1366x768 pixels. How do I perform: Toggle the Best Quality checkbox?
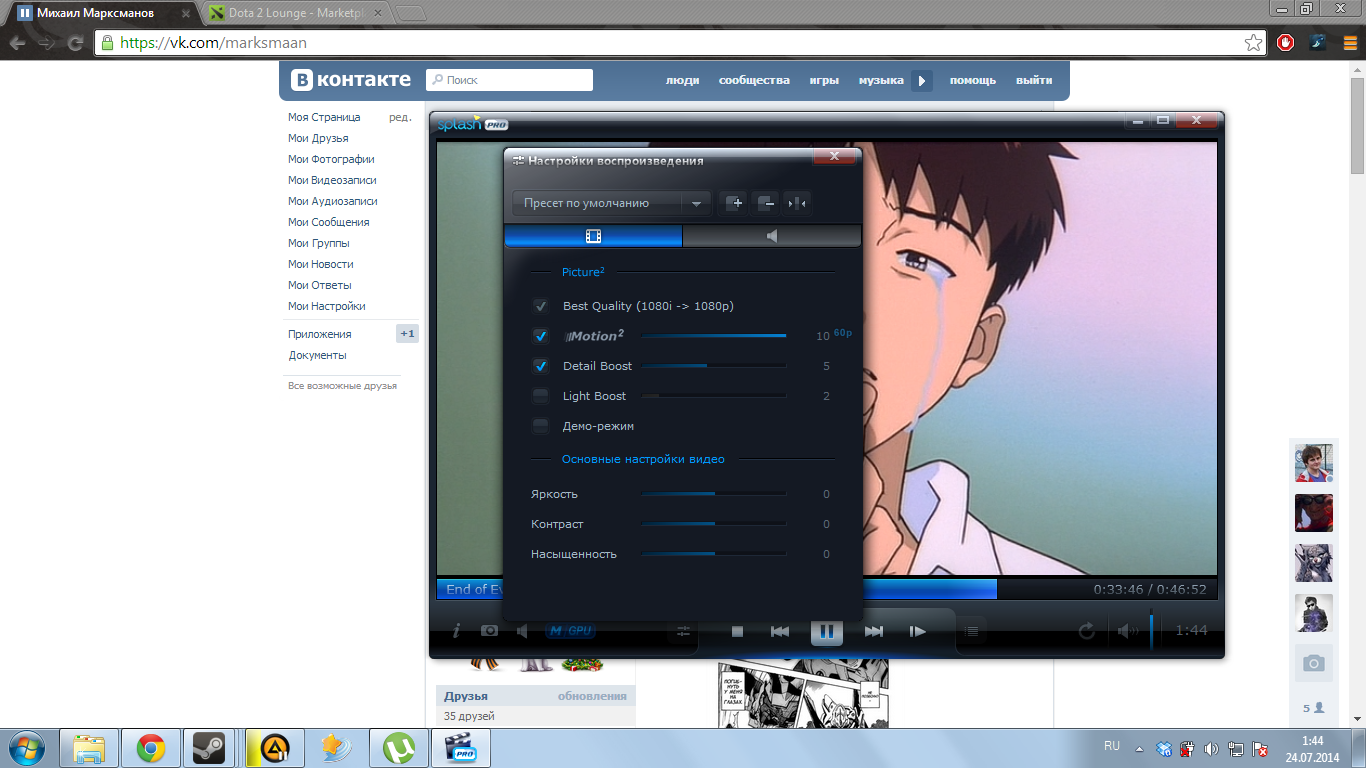tap(541, 306)
